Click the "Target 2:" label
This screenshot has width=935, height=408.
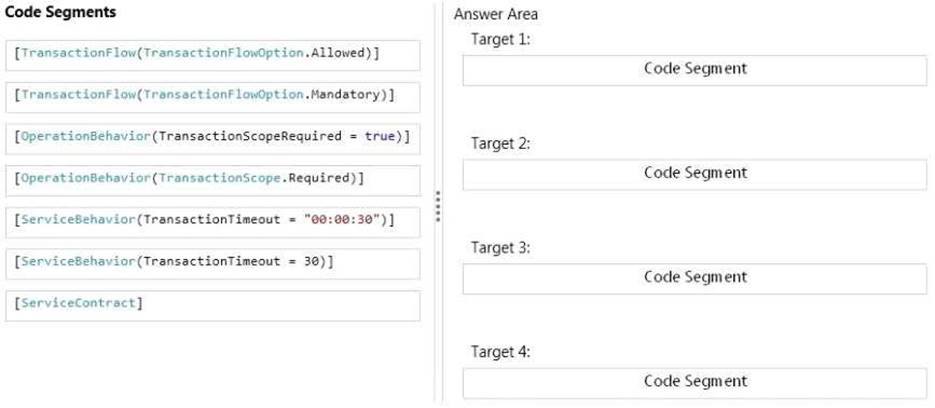[500, 144]
